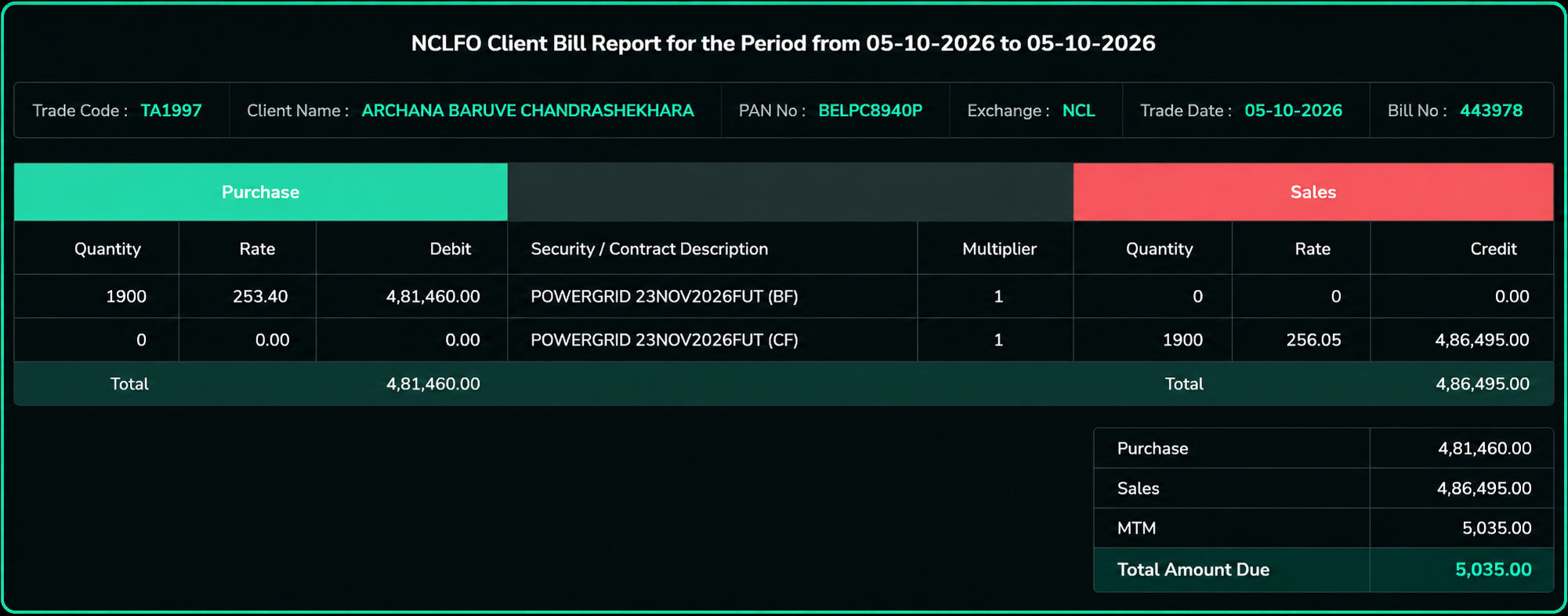Viewport: 1568px width, 616px height.
Task: Select the POWERGRID 23NOV2026FUT (BF) contract row
Action: tap(784, 296)
